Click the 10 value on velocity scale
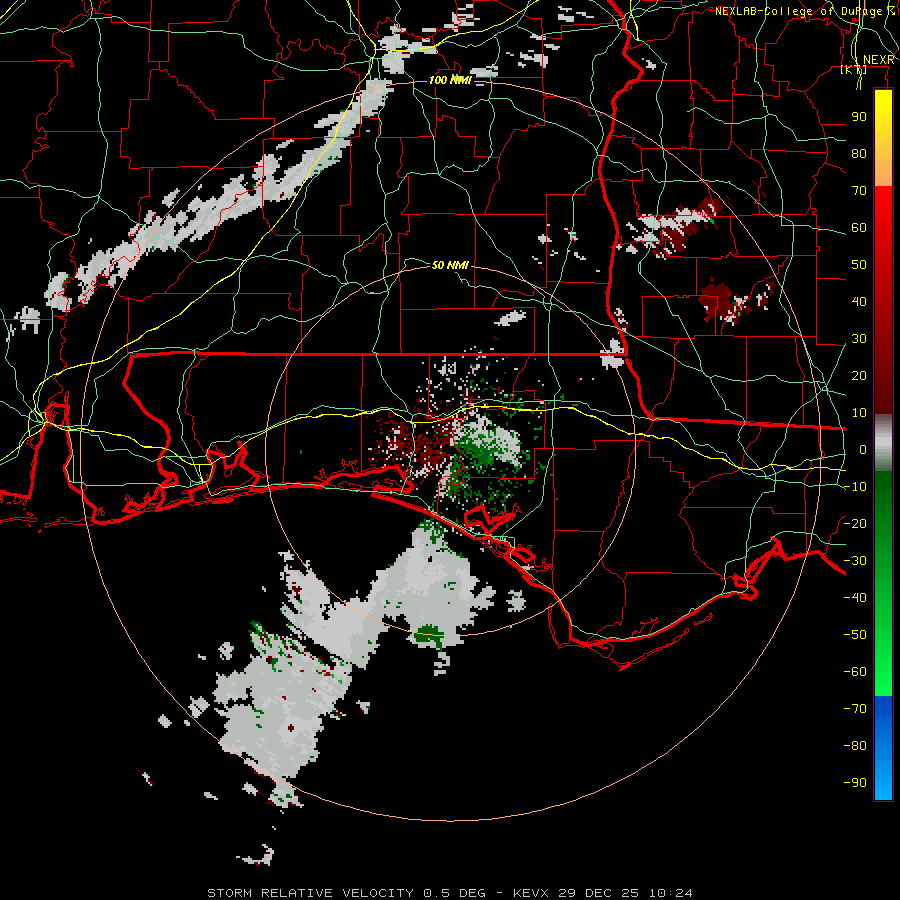This screenshot has height=900, width=900. (859, 413)
